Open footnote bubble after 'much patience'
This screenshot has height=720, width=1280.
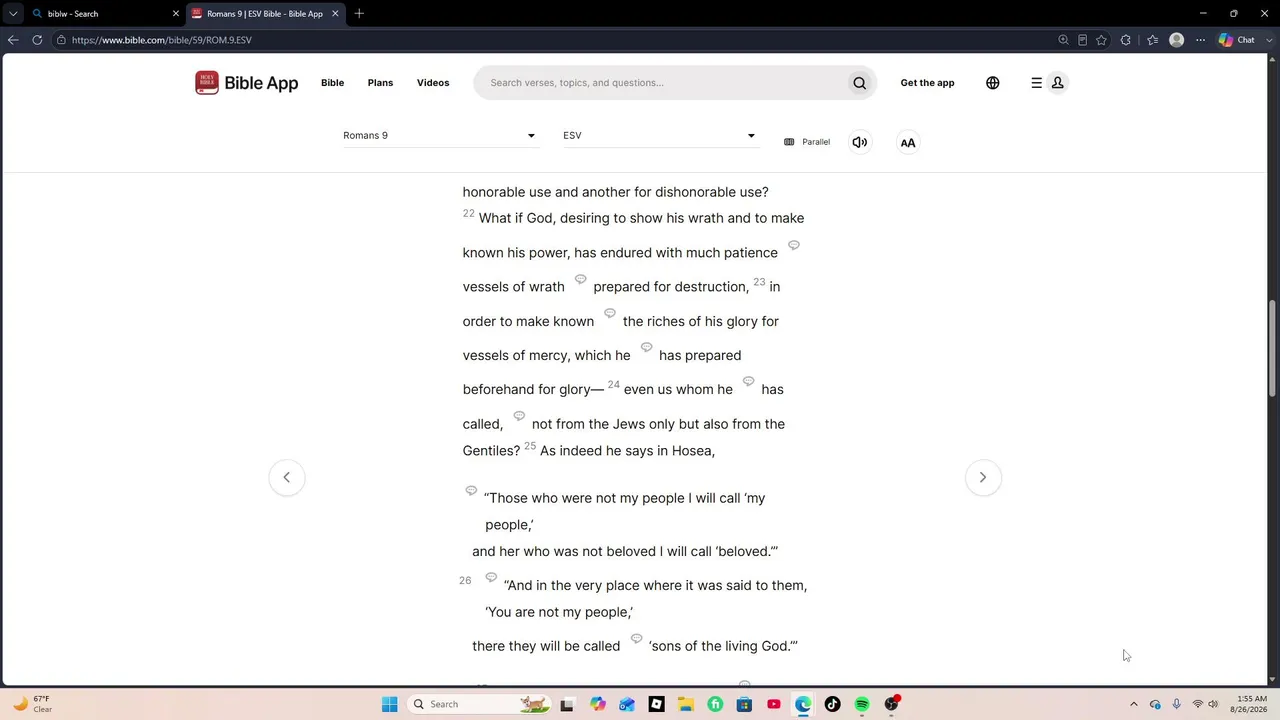pos(794,245)
